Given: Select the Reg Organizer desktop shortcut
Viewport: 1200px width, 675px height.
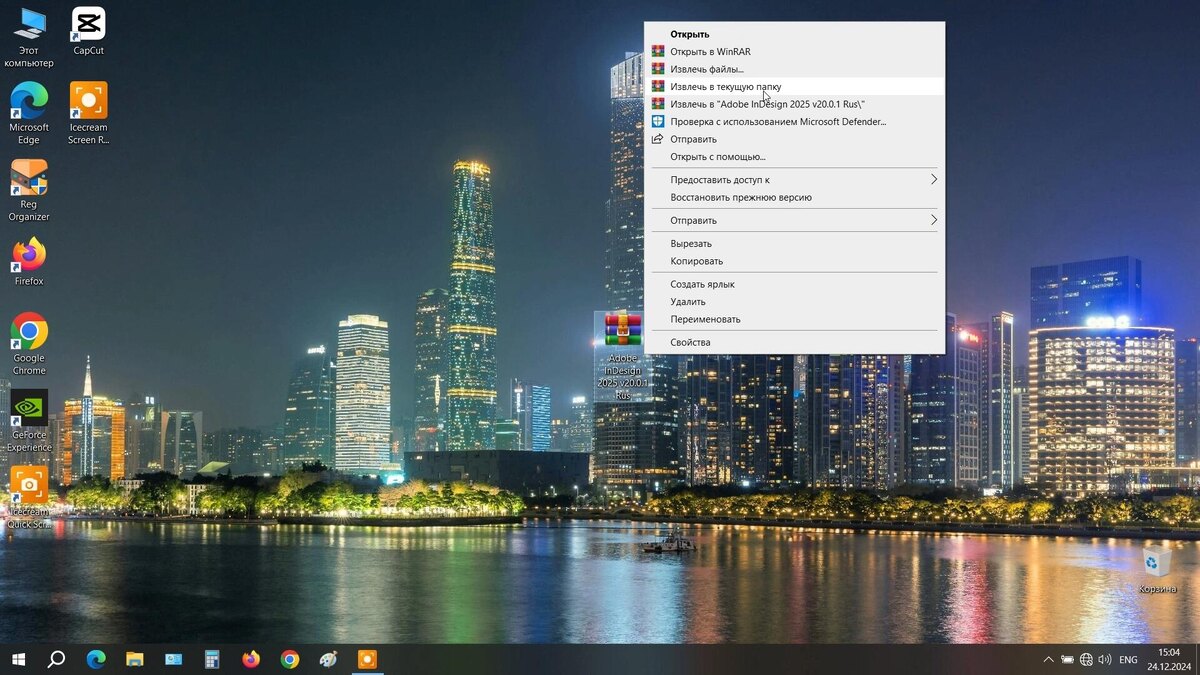Looking at the screenshot, I should [x=29, y=190].
